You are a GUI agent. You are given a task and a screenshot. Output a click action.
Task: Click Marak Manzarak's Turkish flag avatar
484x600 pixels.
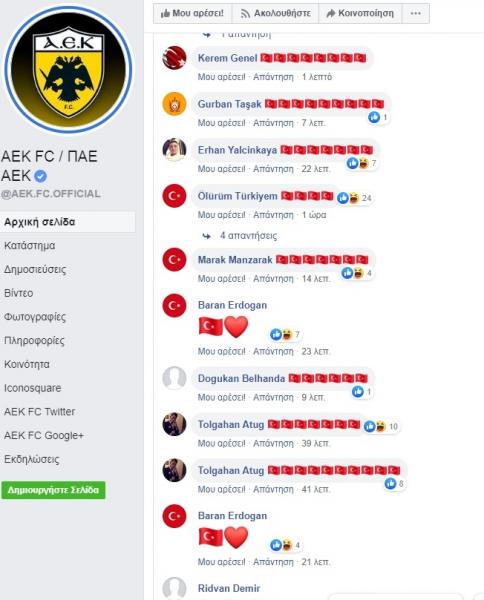coord(174,259)
